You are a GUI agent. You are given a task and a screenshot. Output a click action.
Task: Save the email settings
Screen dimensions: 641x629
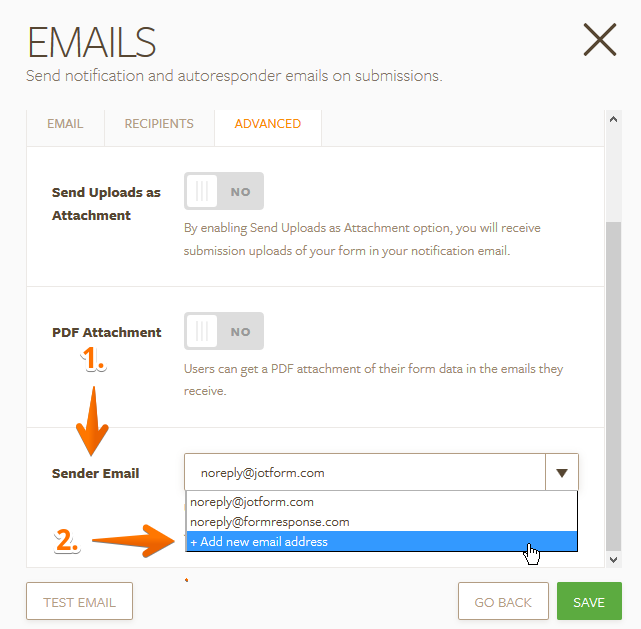click(x=589, y=602)
